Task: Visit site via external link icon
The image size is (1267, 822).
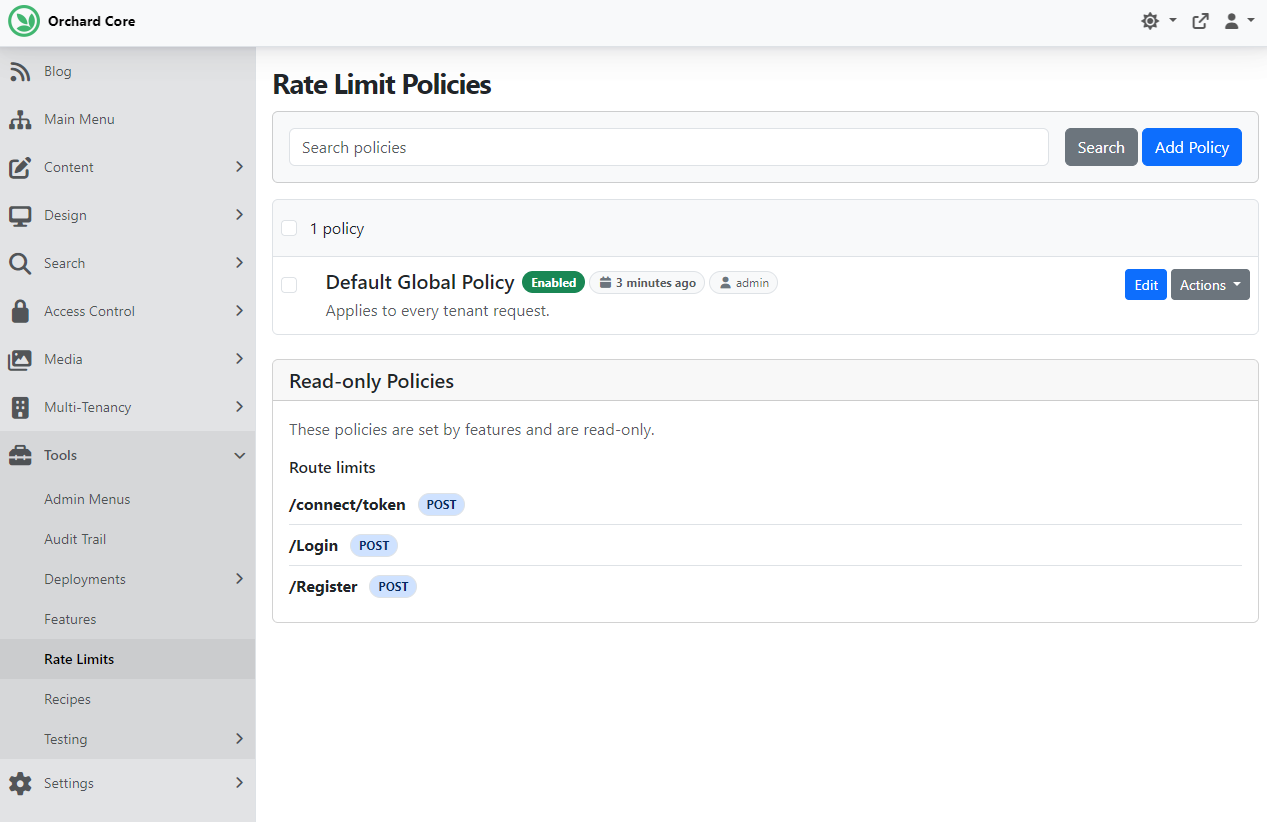Action: click(1201, 21)
